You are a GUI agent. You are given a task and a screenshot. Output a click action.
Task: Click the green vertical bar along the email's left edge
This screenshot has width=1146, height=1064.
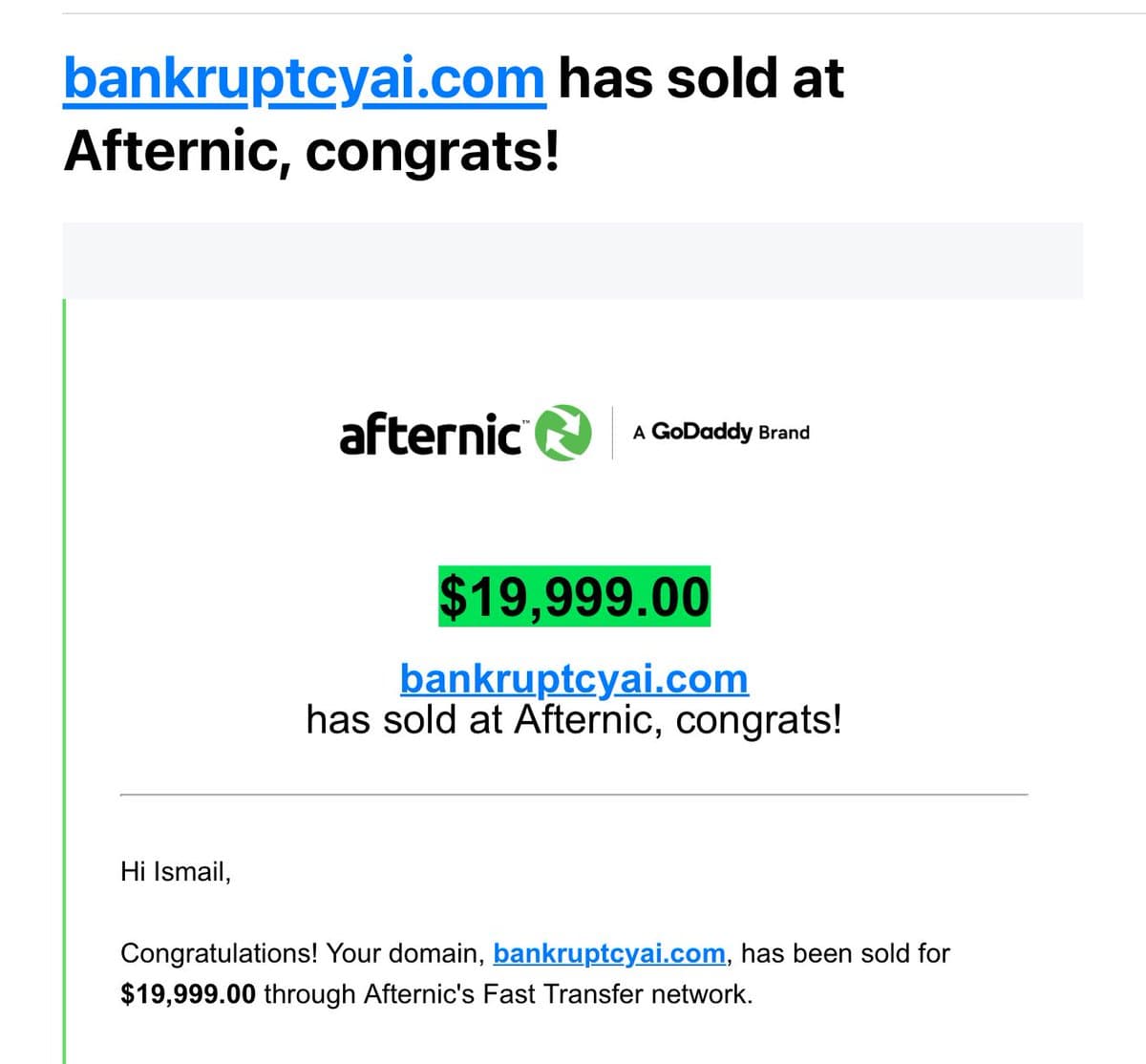point(64,681)
